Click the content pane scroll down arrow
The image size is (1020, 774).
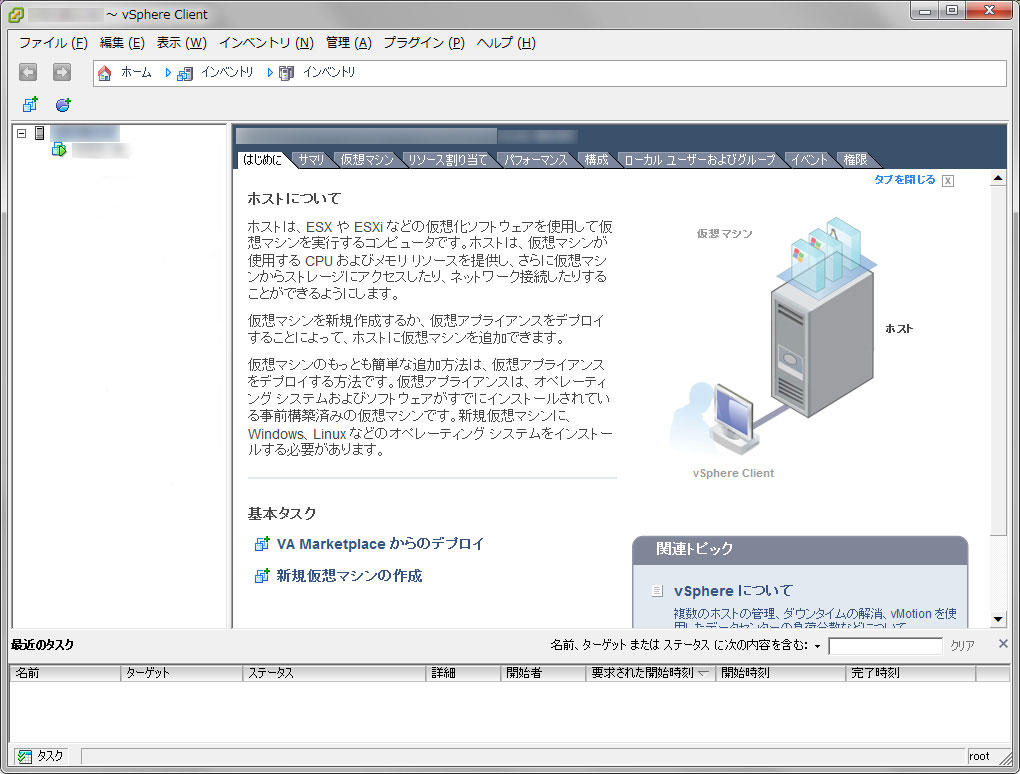tap(998, 619)
